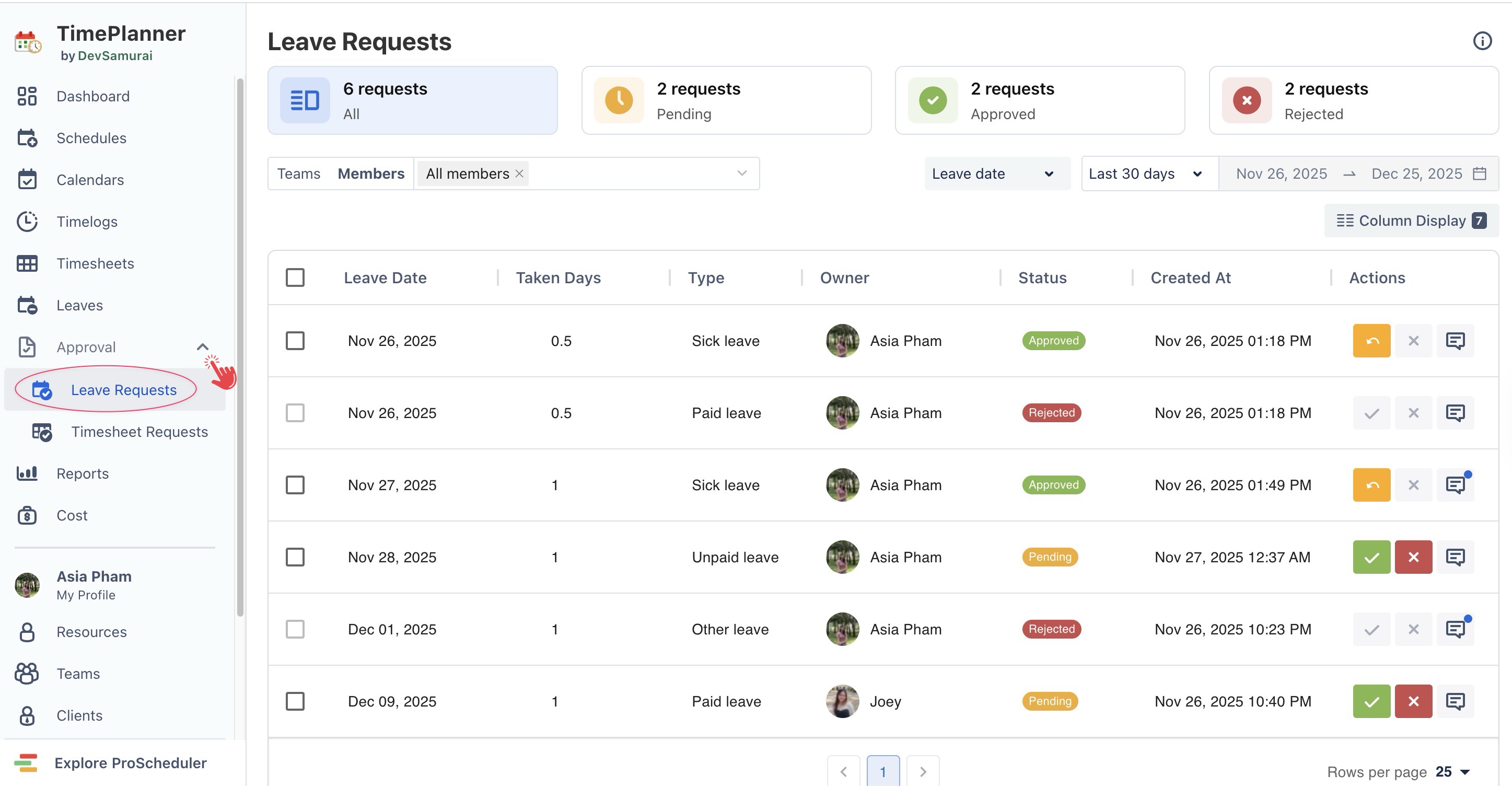1512x787 pixels.
Task: Remove the All members filter tag
Action: coord(519,173)
